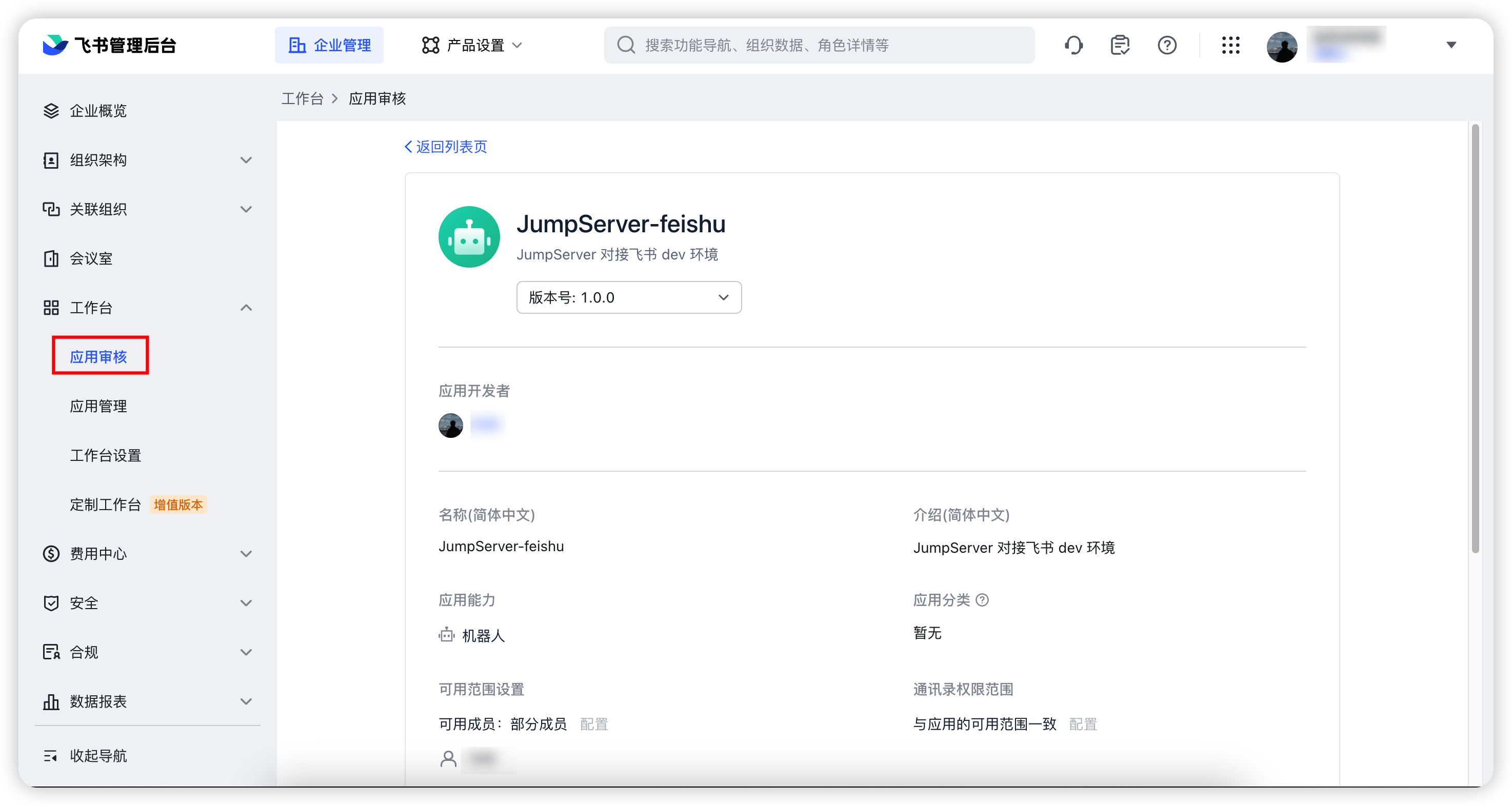Click the 返回列表页 back link
This screenshot has width=1512, height=806.
coord(446,147)
